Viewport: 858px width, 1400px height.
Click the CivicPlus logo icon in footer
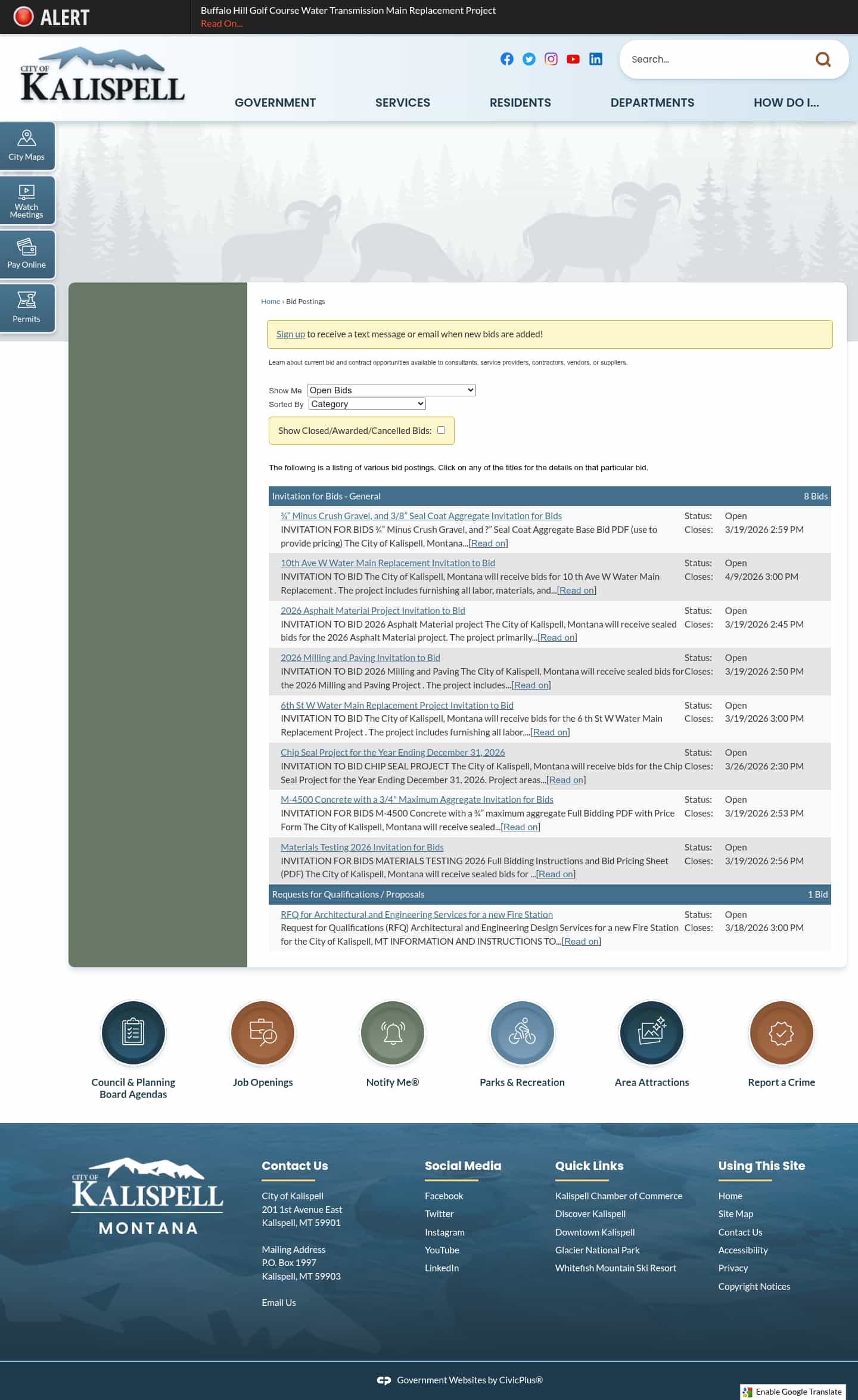[x=384, y=1380]
